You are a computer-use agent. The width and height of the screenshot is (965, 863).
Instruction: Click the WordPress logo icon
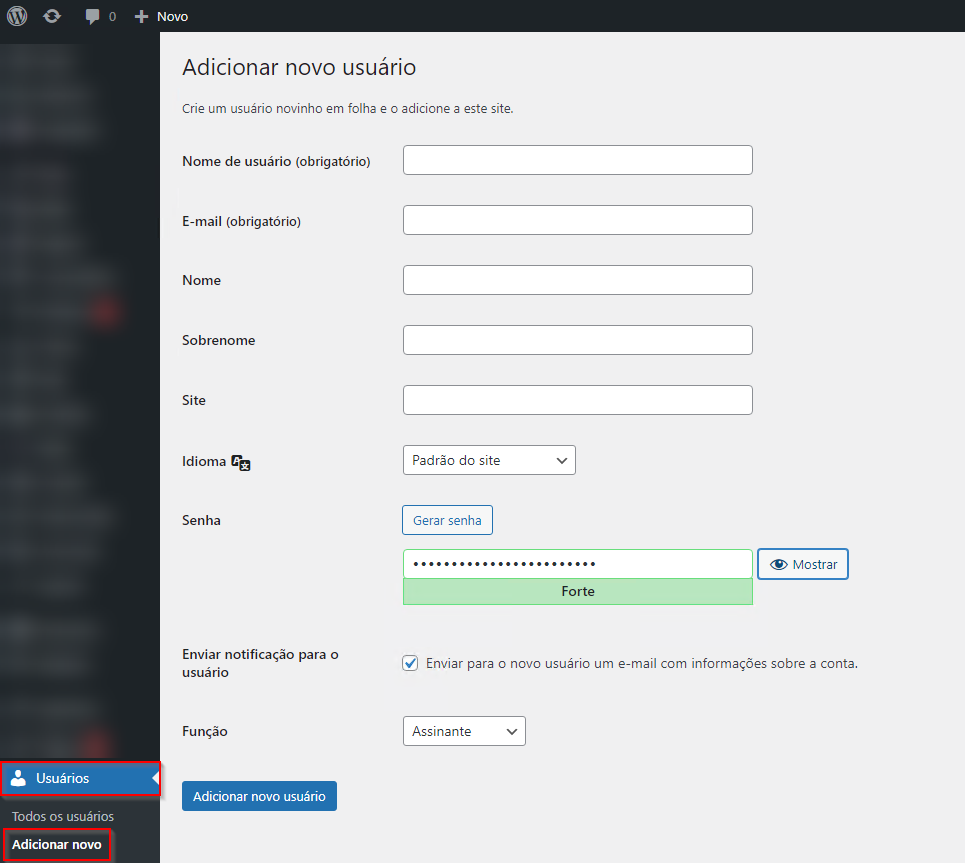pyautogui.click(x=17, y=16)
